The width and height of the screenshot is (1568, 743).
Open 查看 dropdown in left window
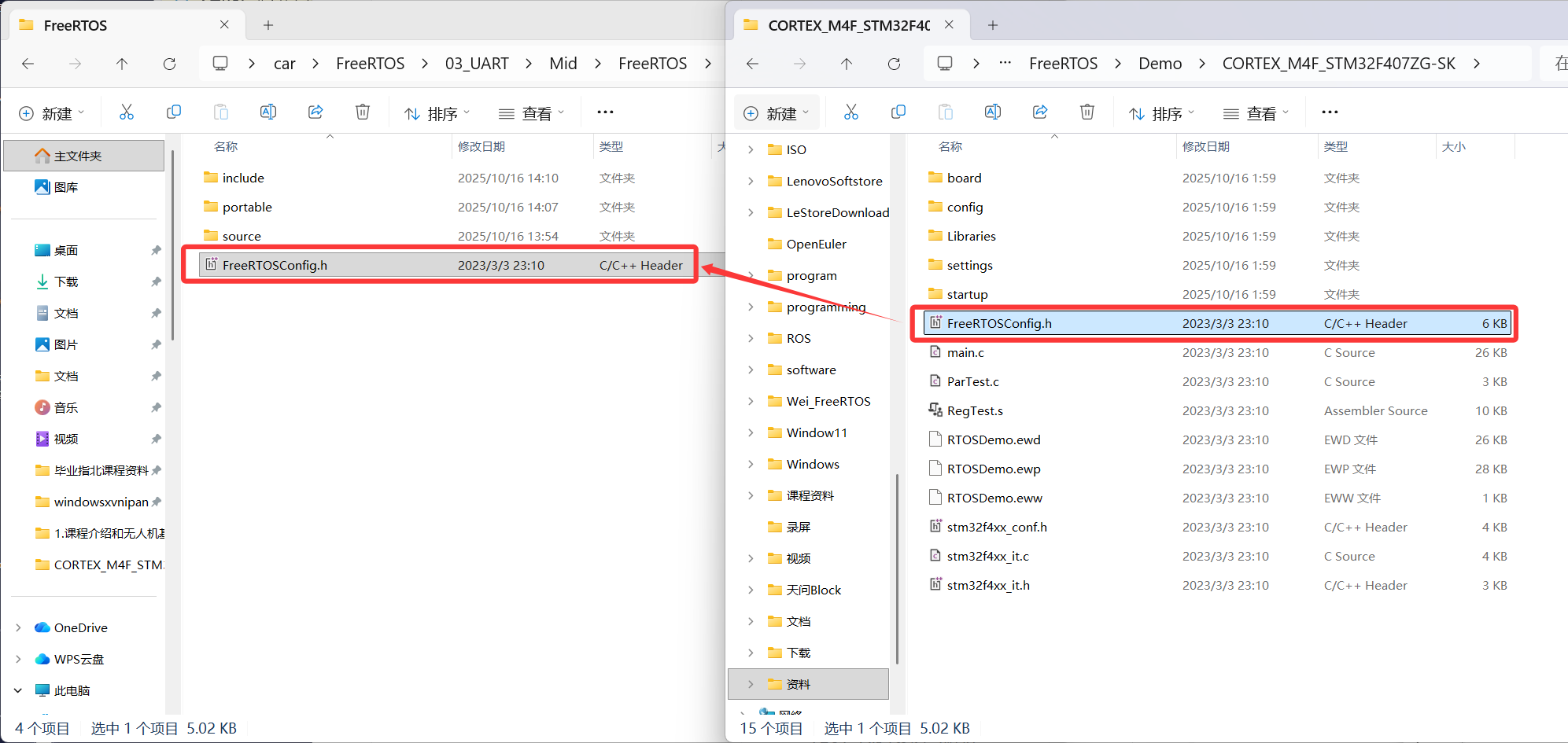pyautogui.click(x=532, y=113)
